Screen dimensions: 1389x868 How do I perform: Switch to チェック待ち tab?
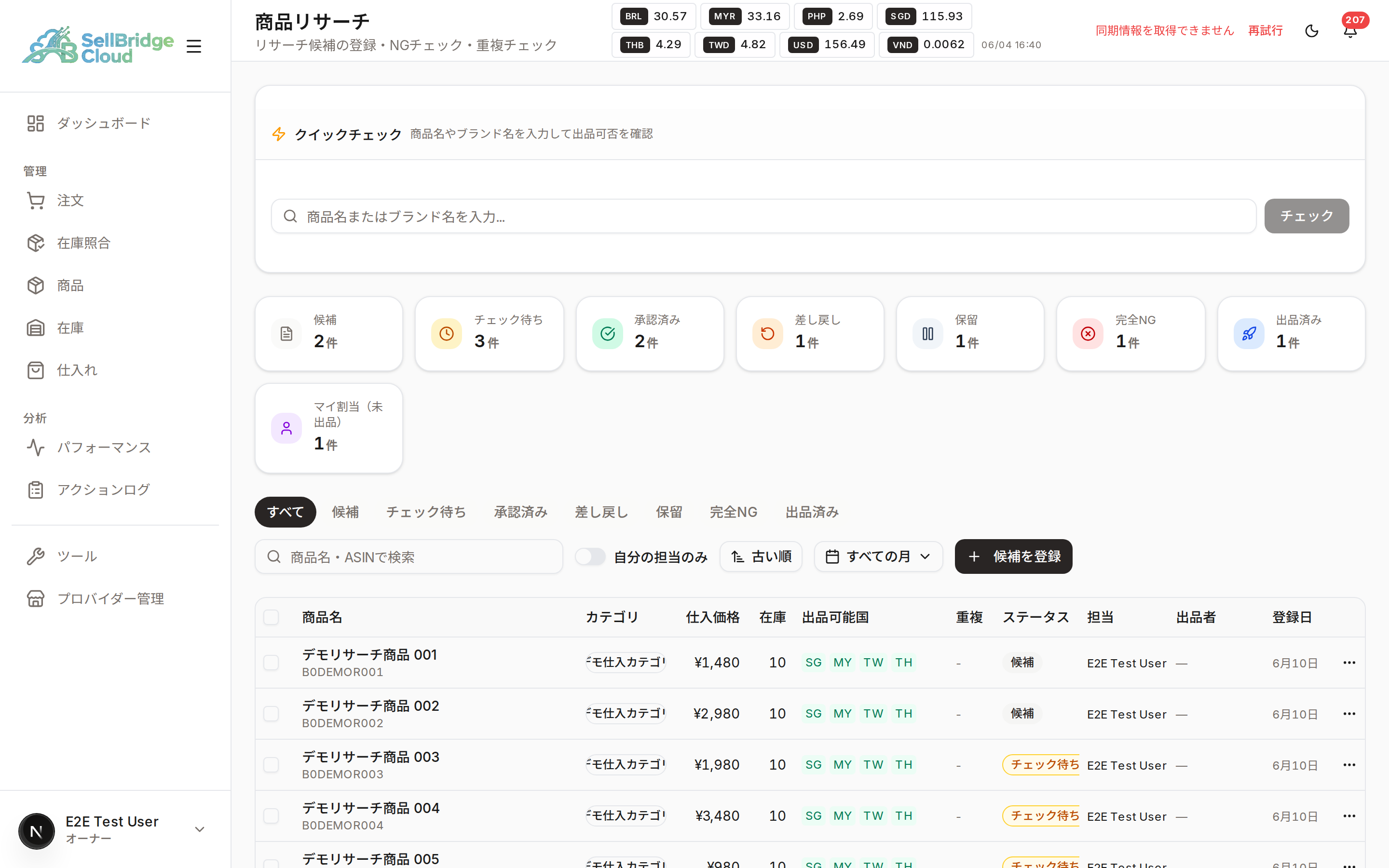tap(426, 512)
